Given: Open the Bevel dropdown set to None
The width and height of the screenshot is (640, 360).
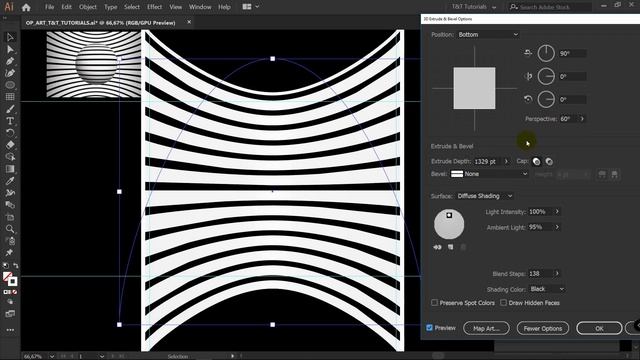Looking at the screenshot, I should click(x=489, y=174).
